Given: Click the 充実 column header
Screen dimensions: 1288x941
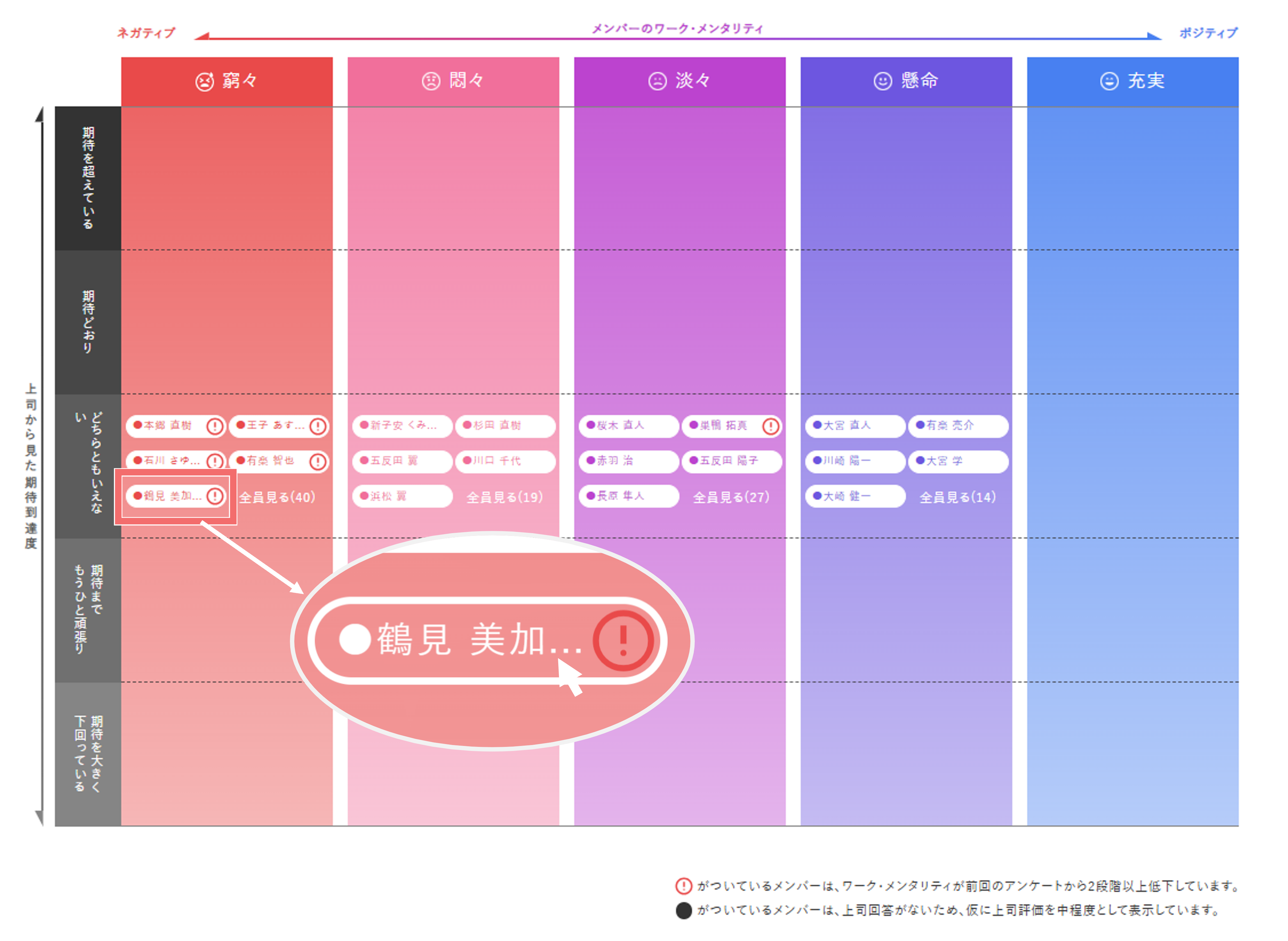Looking at the screenshot, I should pos(1133,81).
